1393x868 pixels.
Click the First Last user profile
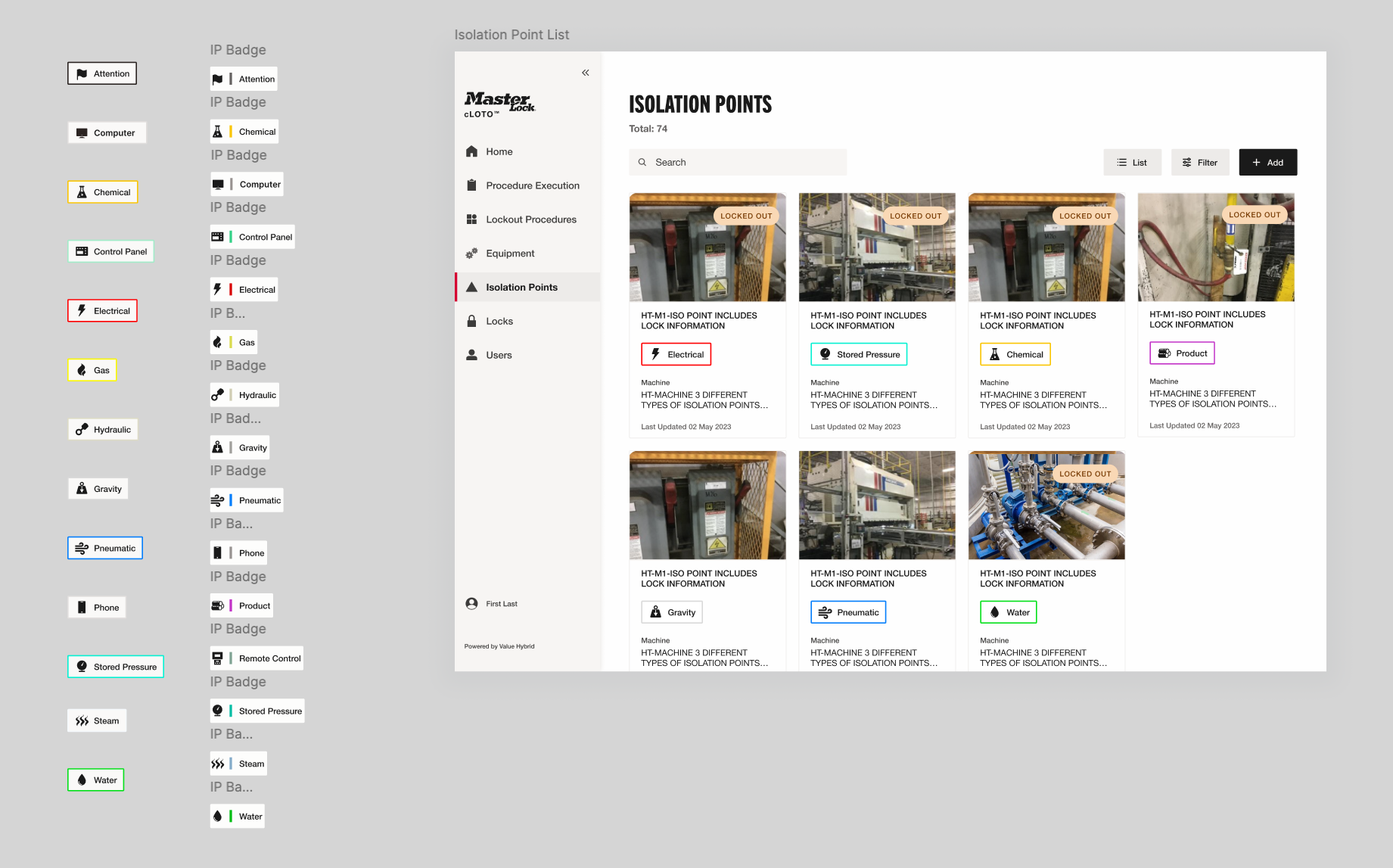(x=491, y=604)
